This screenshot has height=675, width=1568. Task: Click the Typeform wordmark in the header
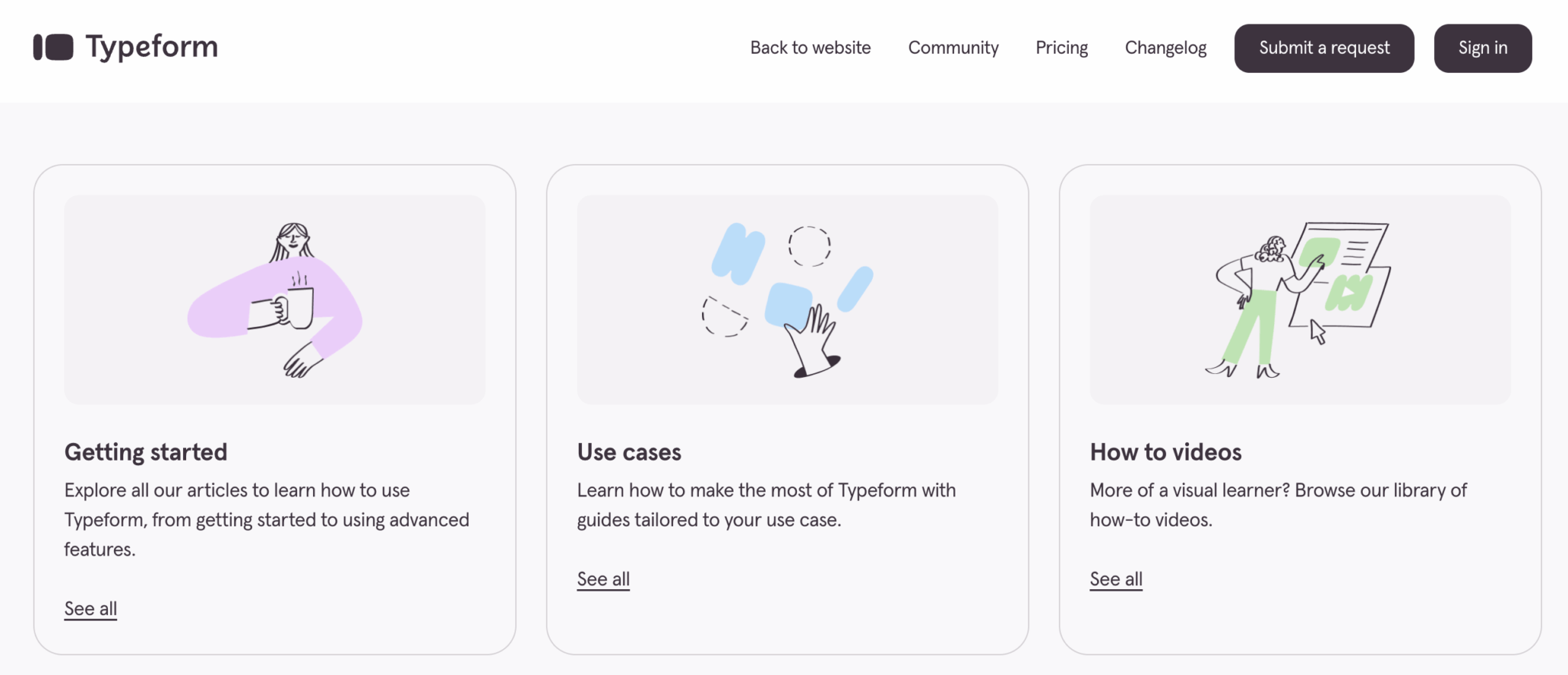[x=152, y=47]
